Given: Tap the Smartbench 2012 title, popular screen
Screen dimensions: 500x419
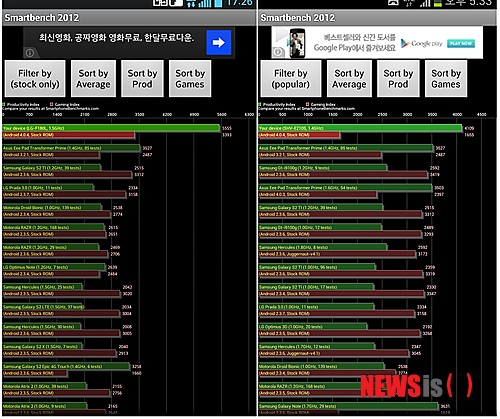Looking at the screenshot, I should [x=297, y=18].
